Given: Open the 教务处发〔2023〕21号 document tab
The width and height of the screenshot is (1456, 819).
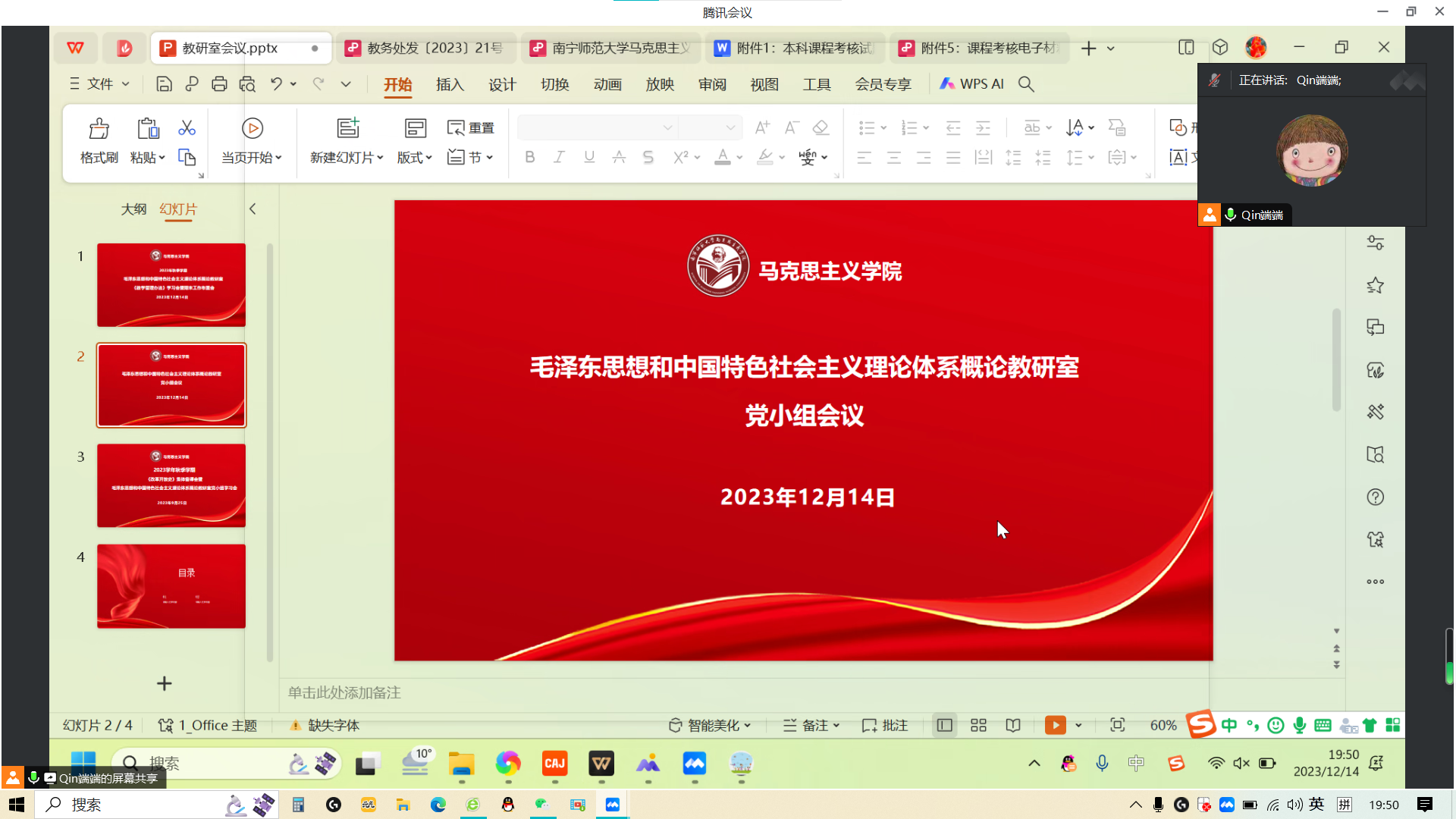Looking at the screenshot, I should tap(426, 48).
